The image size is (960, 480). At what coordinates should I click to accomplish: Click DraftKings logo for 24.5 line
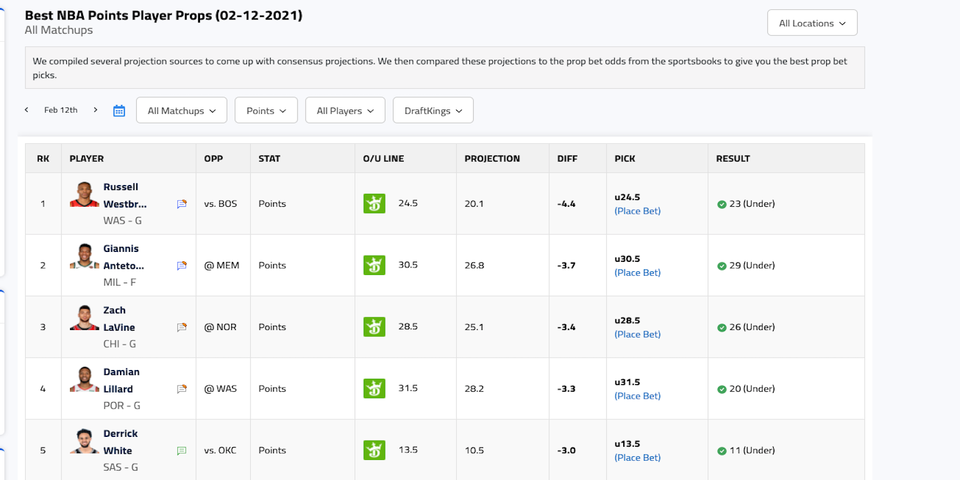[374, 203]
